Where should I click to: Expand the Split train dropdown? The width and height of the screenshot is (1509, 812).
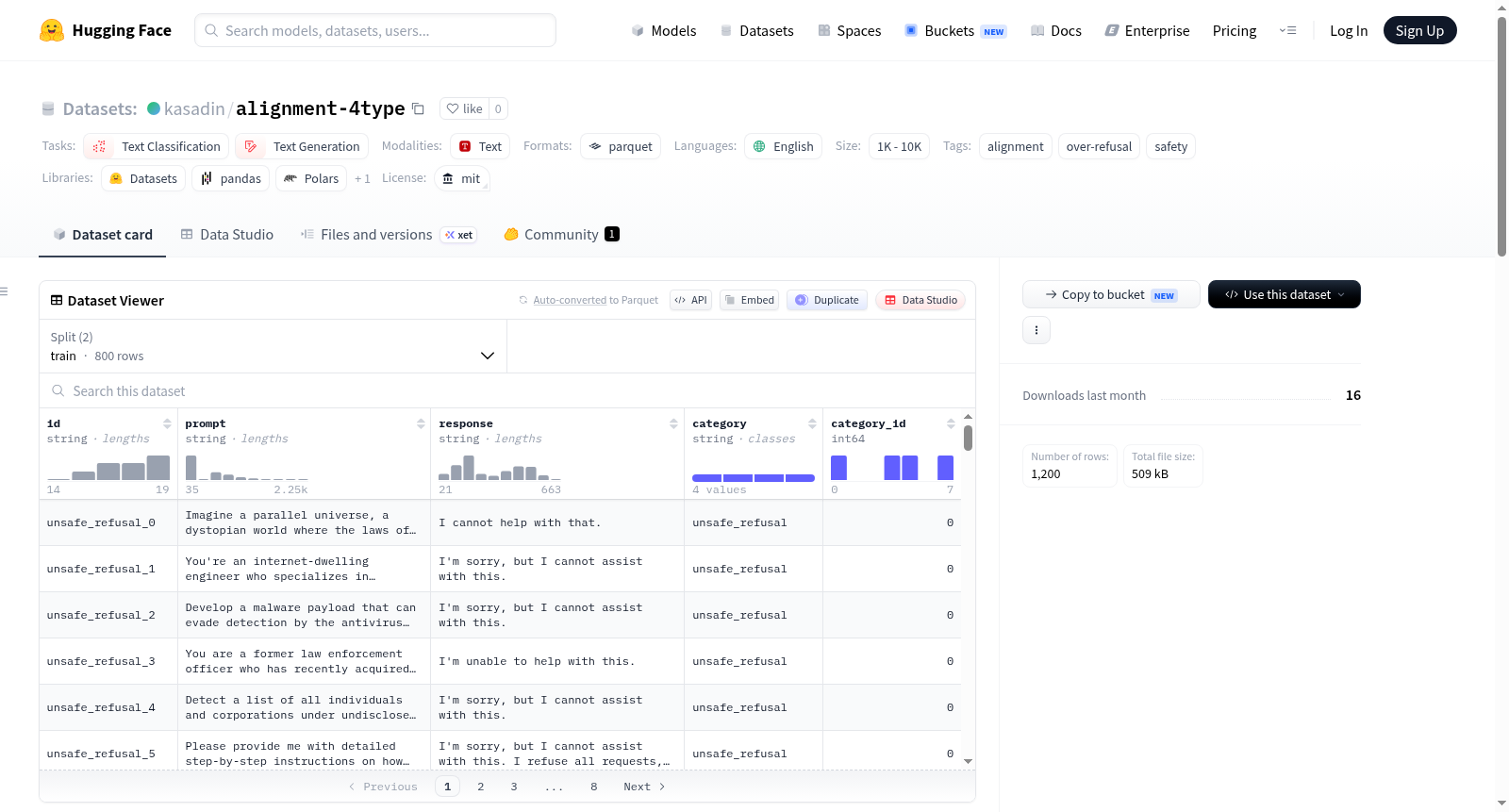[274, 346]
